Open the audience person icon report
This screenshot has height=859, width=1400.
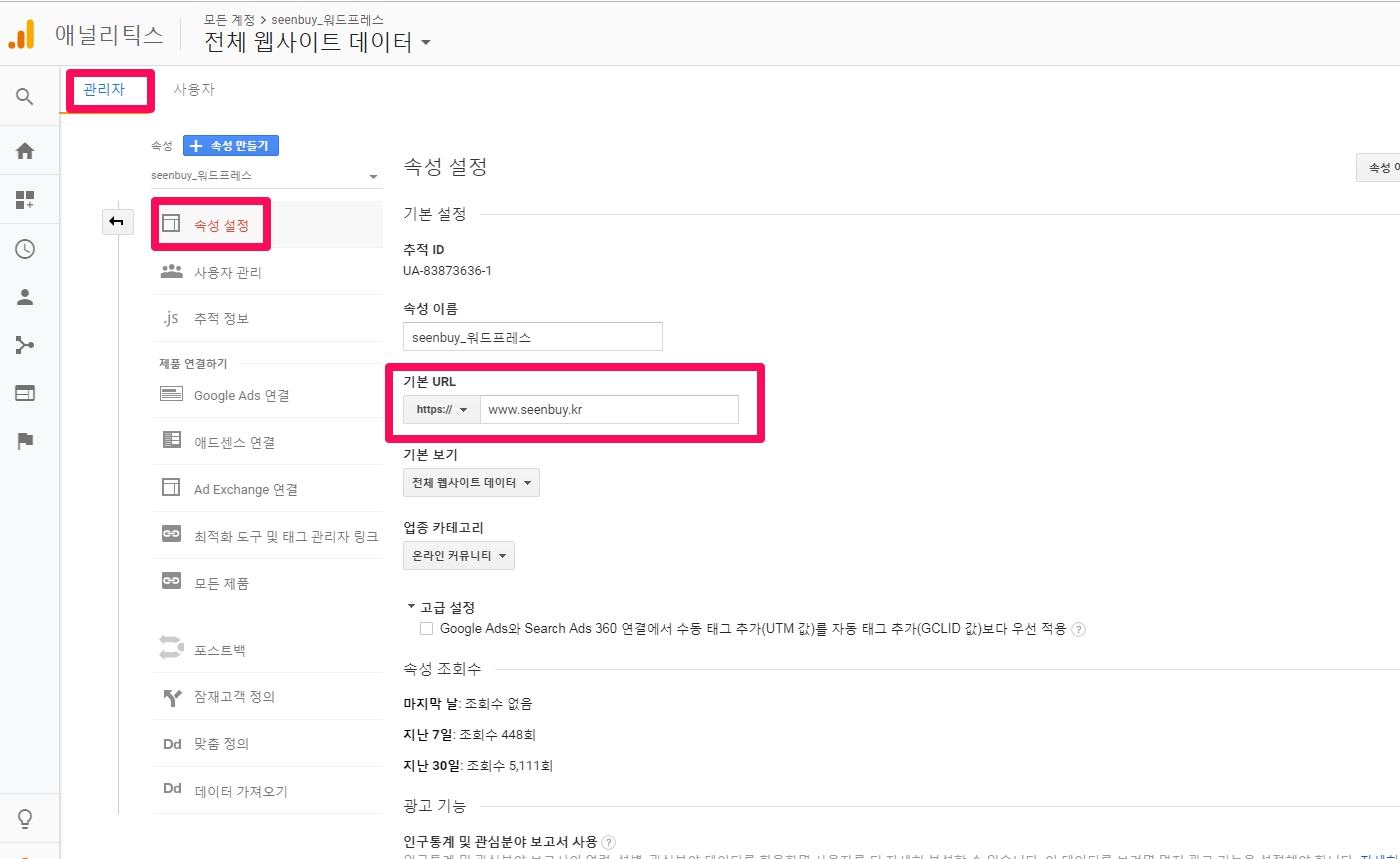(x=25, y=297)
